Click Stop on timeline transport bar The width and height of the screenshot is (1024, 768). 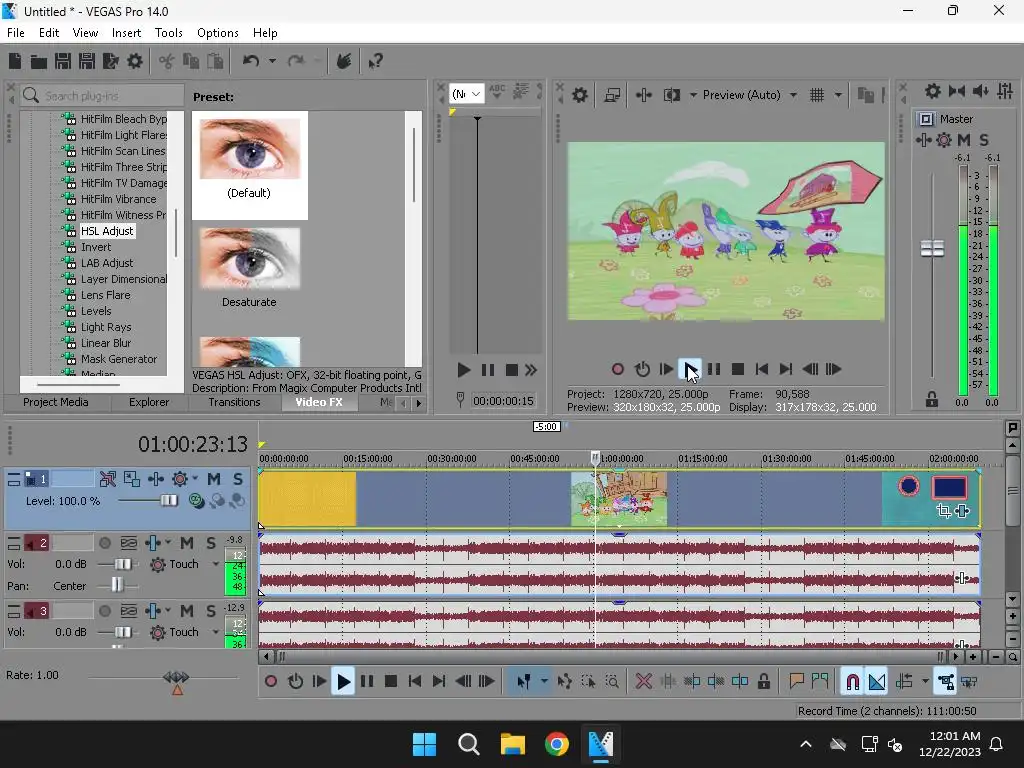pos(391,682)
